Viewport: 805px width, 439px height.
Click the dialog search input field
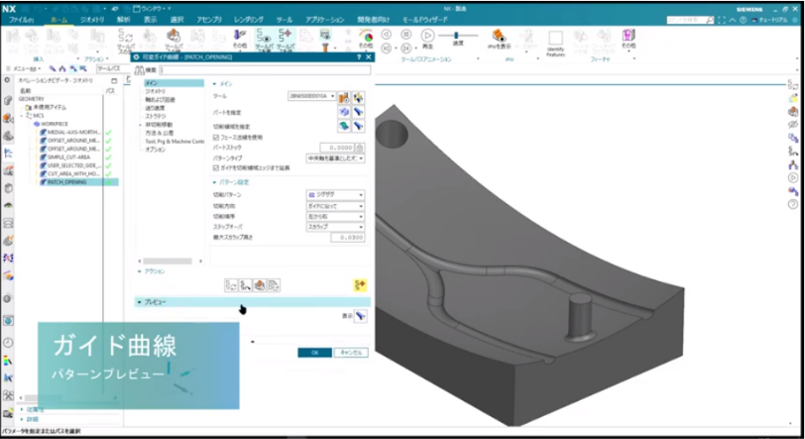pos(265,70)
